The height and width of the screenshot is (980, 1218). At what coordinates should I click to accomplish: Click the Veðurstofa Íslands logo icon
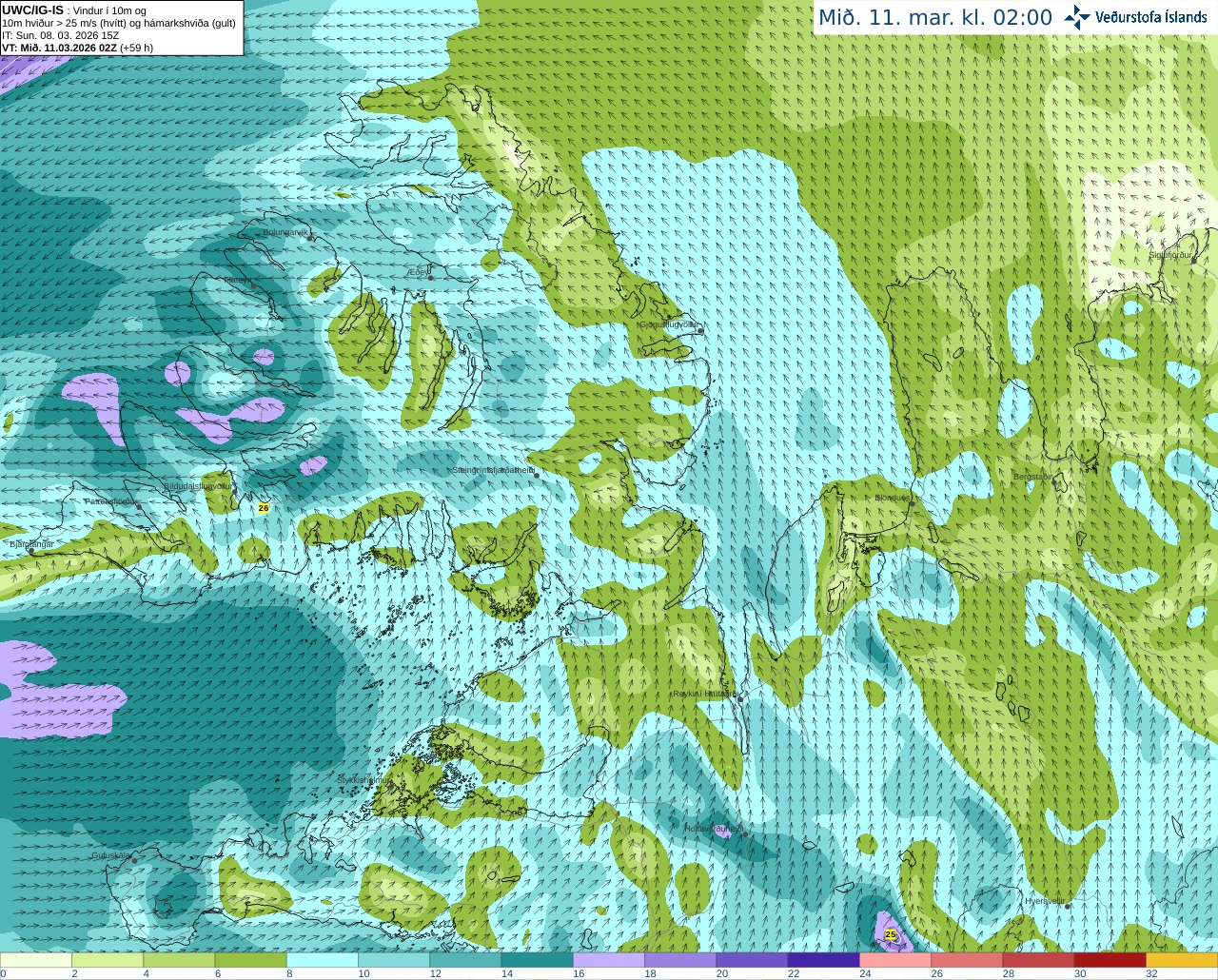[1077, 17]
